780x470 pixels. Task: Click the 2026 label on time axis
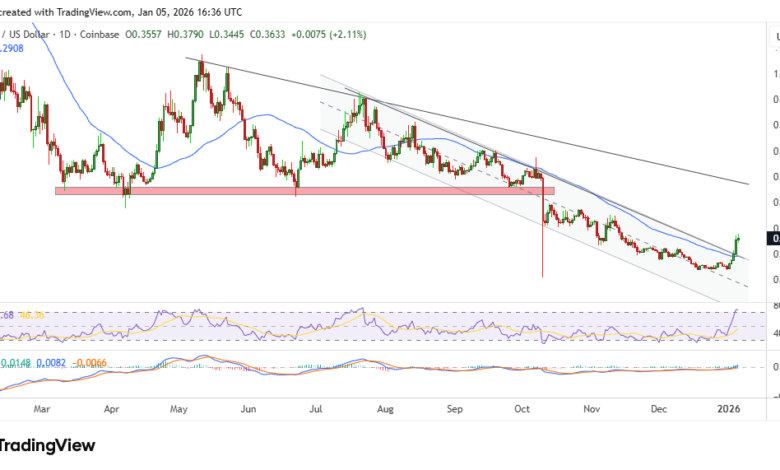point(730,409)
